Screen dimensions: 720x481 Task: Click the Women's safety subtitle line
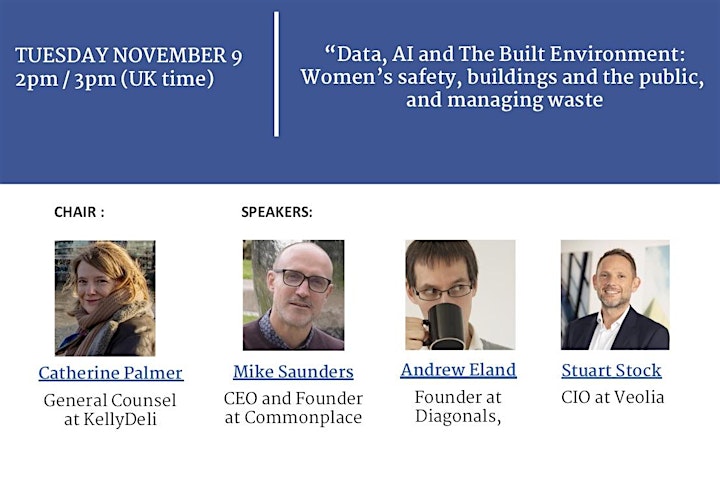coord(502,77)
